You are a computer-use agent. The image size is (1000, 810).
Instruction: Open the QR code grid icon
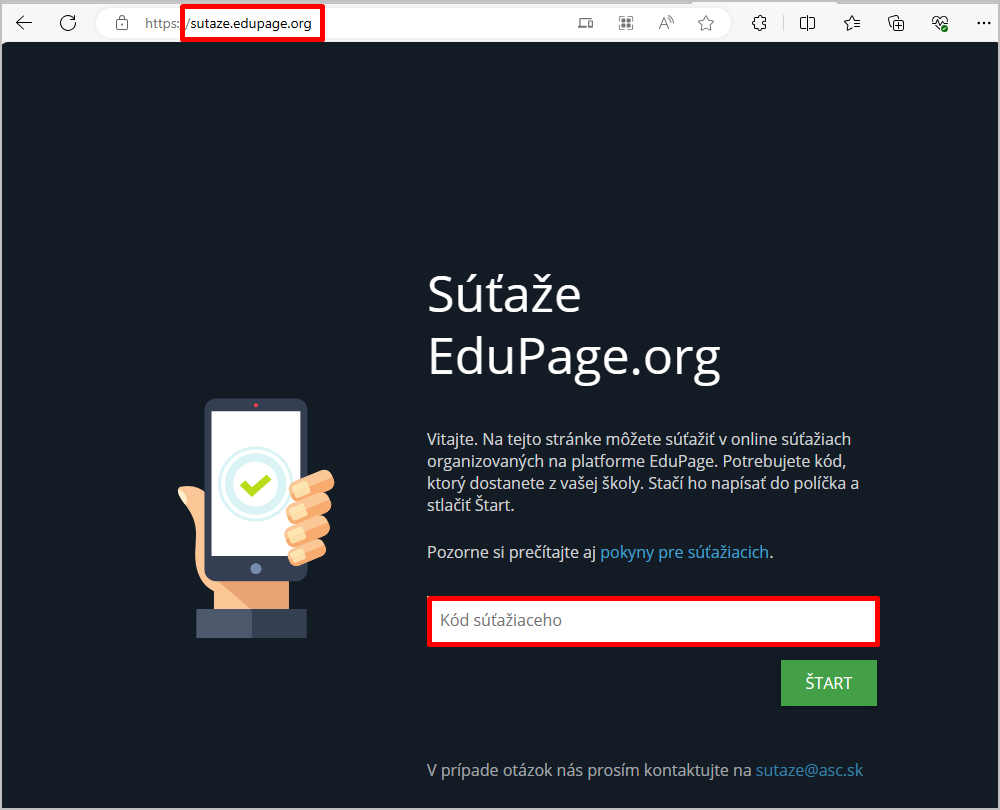coord(626,24)
